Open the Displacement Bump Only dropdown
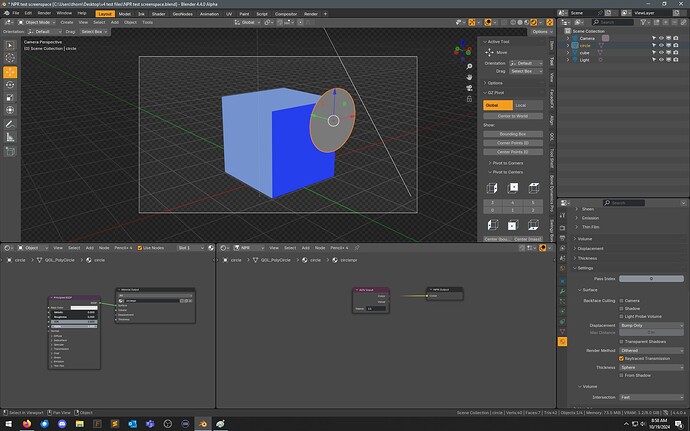 click(x=651, y=325)
